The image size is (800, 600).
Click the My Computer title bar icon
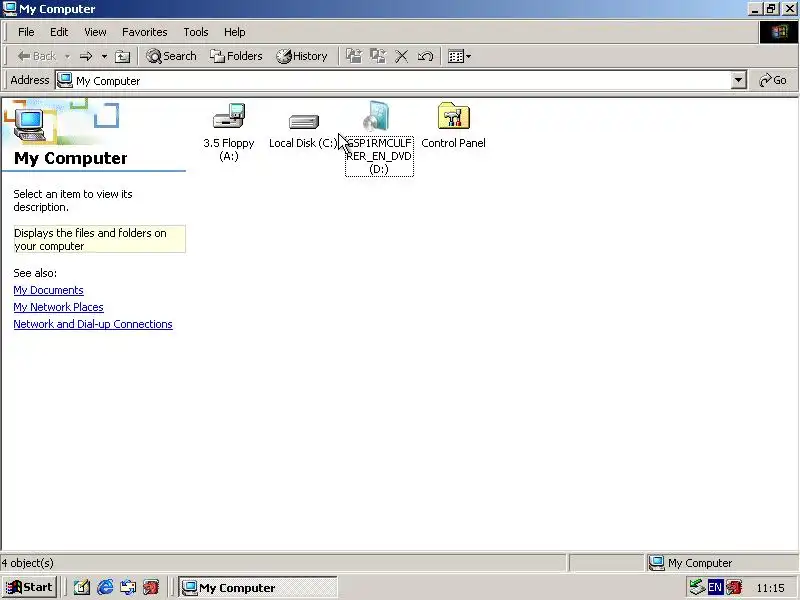(10, 9)
